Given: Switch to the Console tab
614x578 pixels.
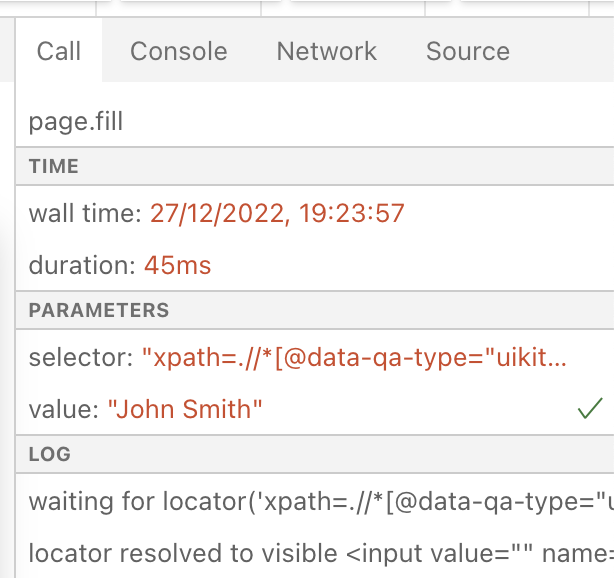Looking at the screenshot, I should (x=179, y=51).
